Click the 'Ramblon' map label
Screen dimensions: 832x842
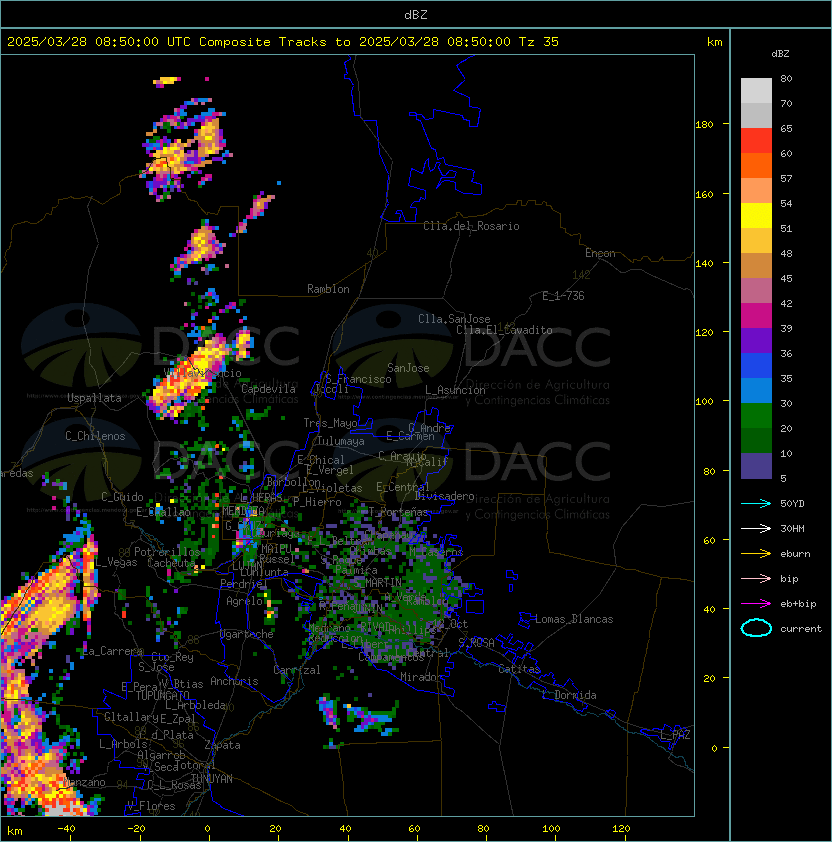(x=328, y=289)
